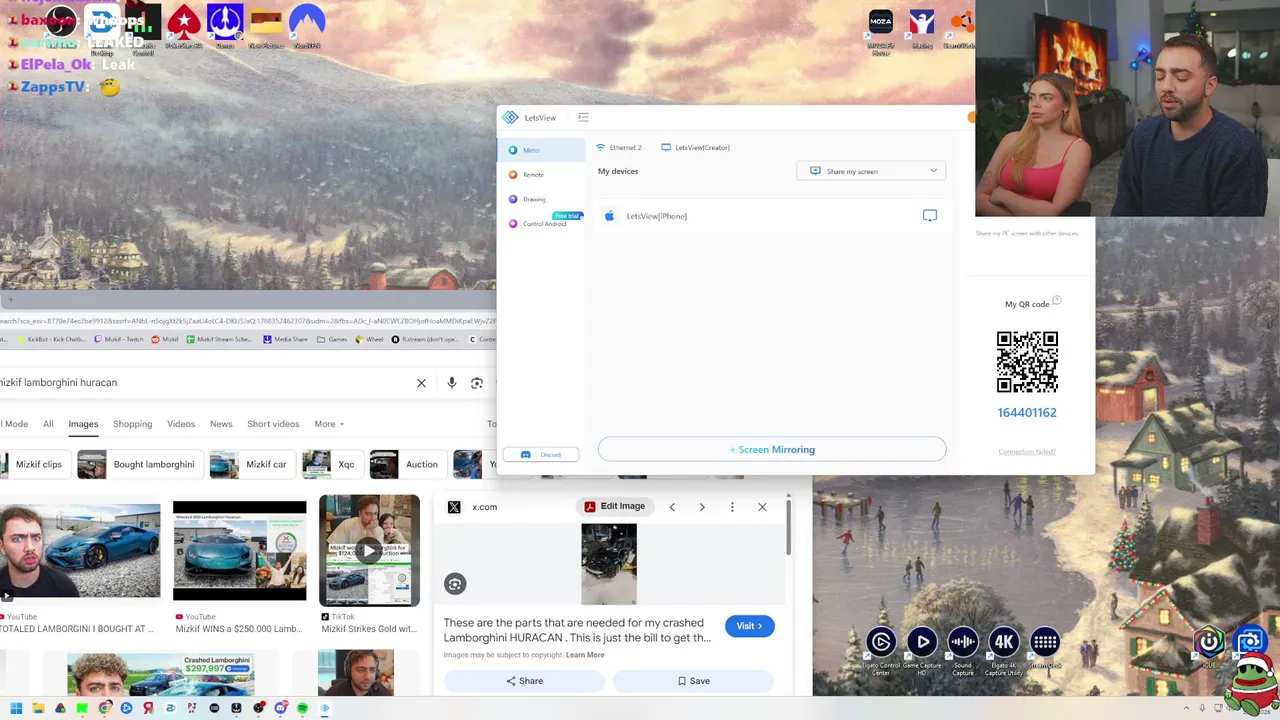Select Mizkif clips suggestion chip
The height and width of the screenshot is (720, 1280).
point(34,464)
